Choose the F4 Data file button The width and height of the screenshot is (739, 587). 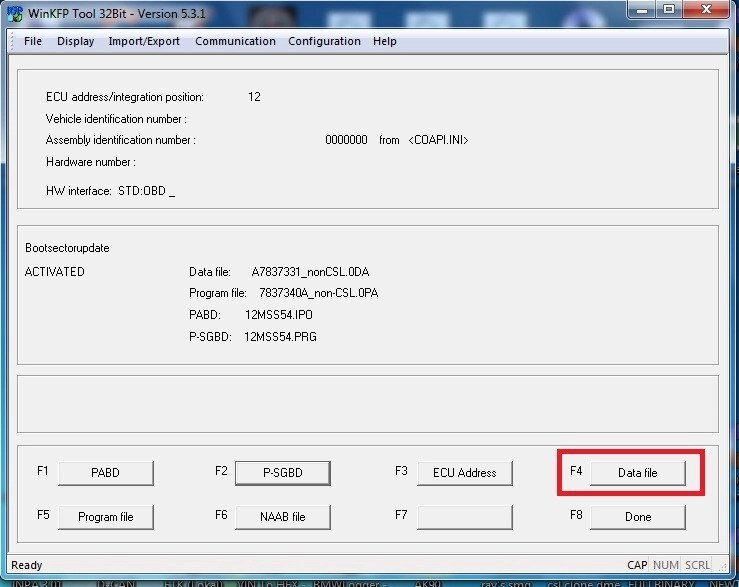pyautogui.click(x=637, y=473)
